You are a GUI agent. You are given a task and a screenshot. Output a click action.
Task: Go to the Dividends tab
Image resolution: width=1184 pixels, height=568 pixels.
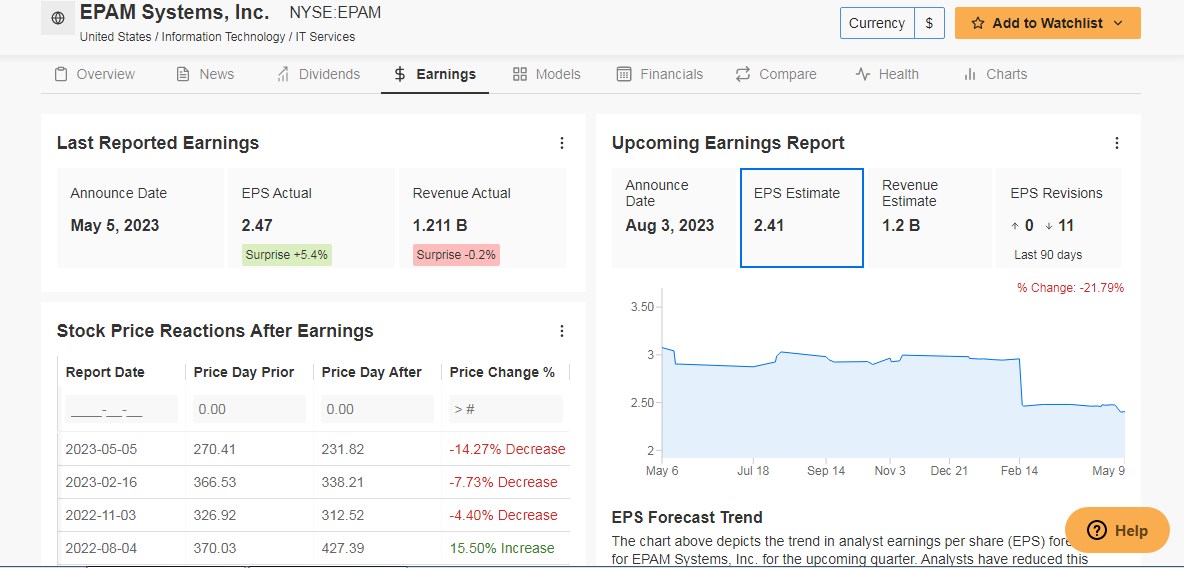[318, 74]
